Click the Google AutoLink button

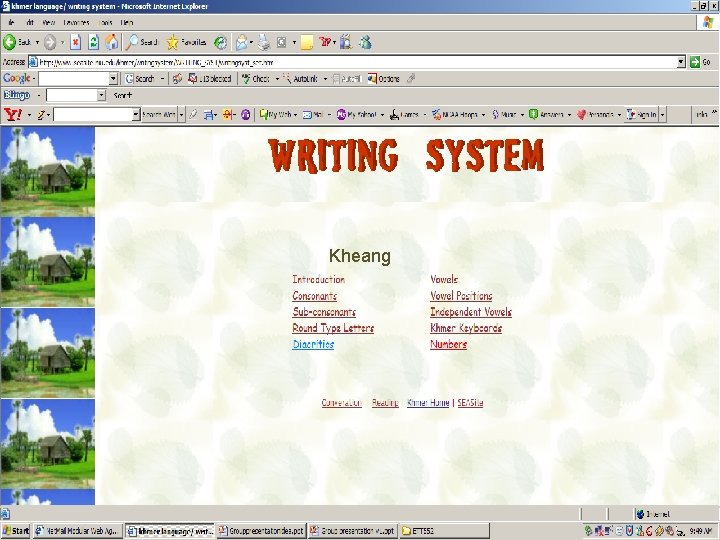[x=300, y=79]
